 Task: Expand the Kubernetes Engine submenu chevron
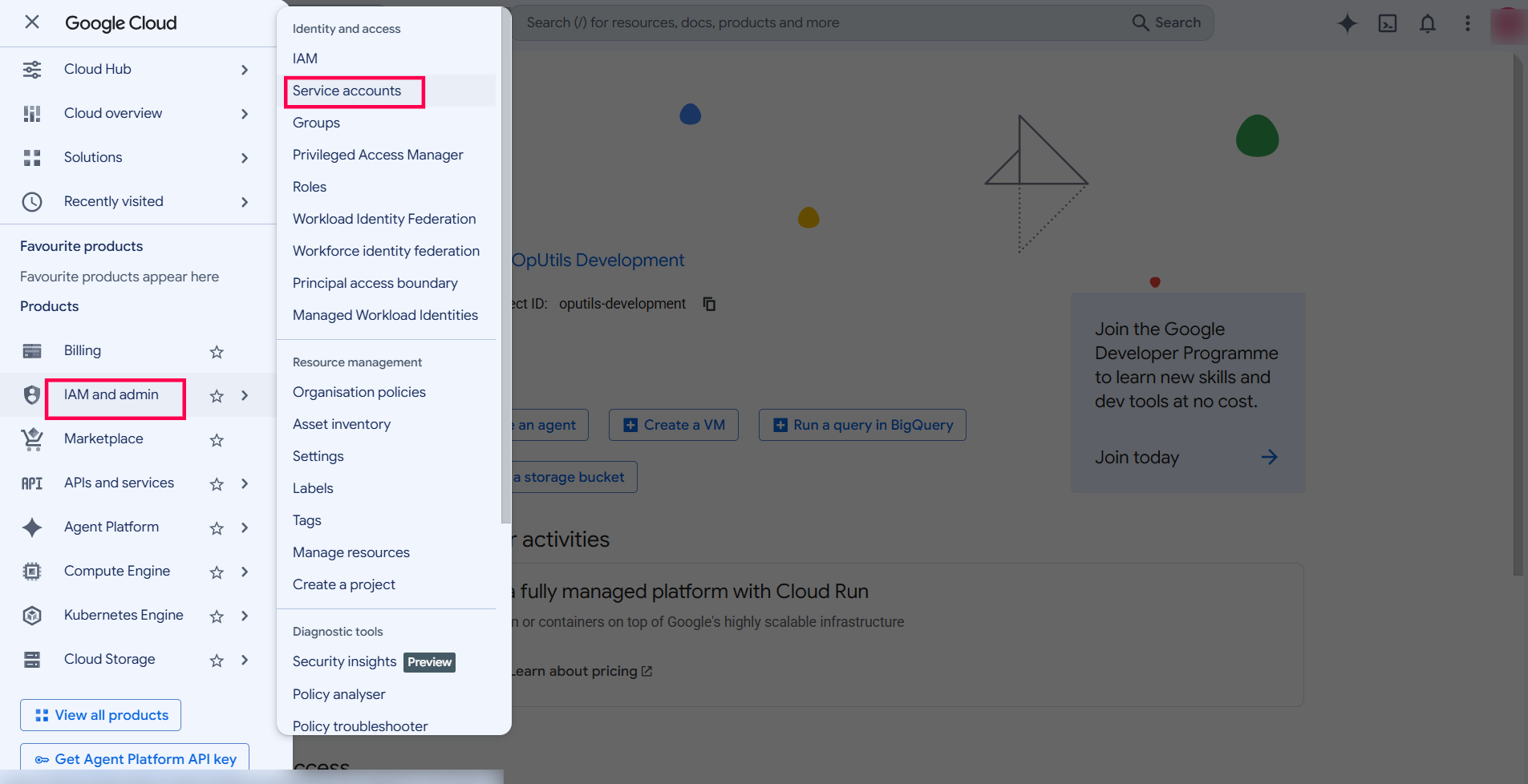coord(245,616)
